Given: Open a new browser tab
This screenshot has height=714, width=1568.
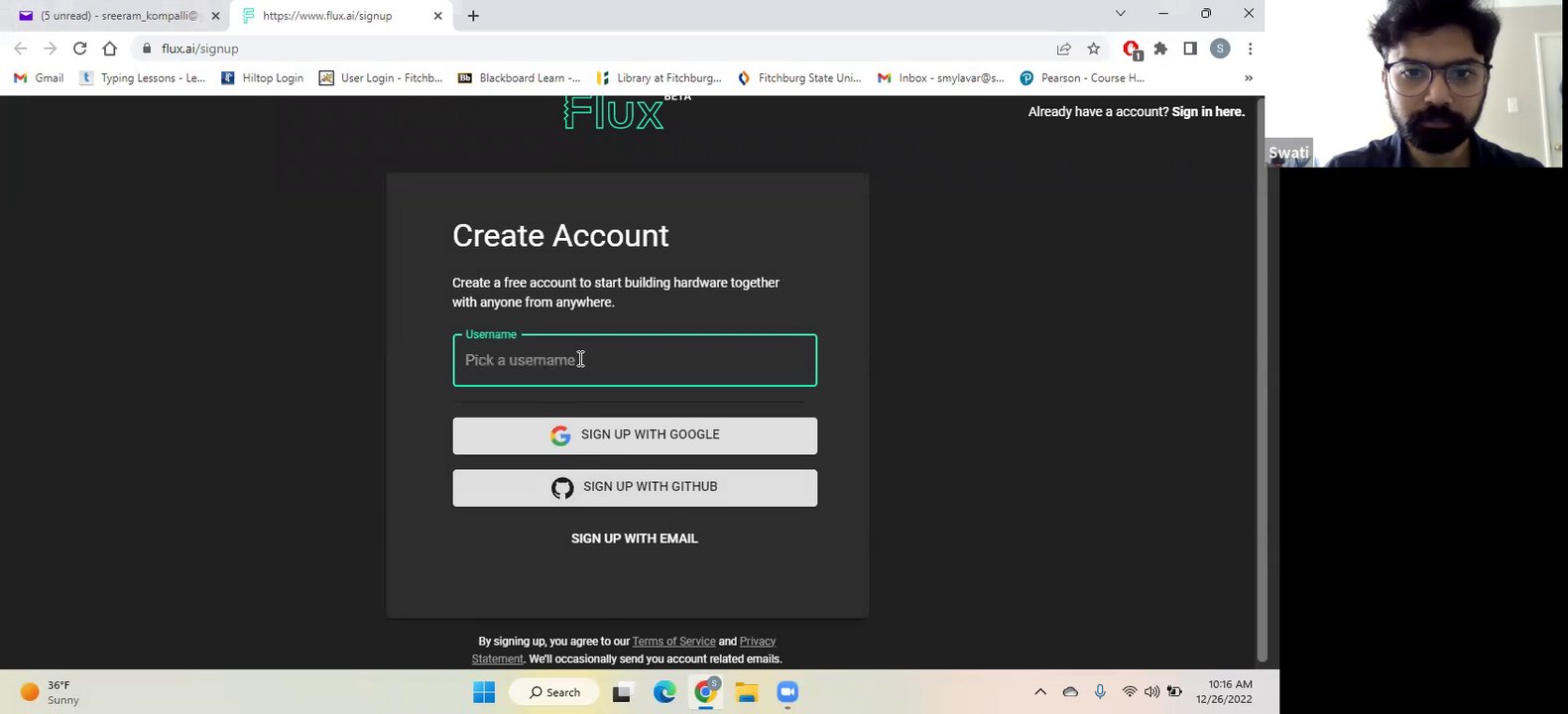Looking at the screenshot, I should tap(473, 16).
